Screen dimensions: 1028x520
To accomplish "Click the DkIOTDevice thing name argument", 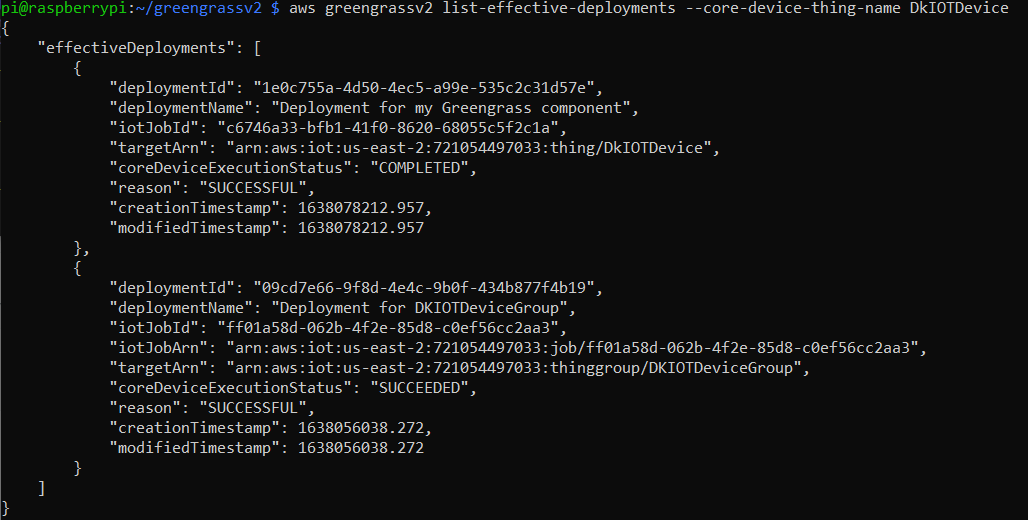I will coord(959,8).
